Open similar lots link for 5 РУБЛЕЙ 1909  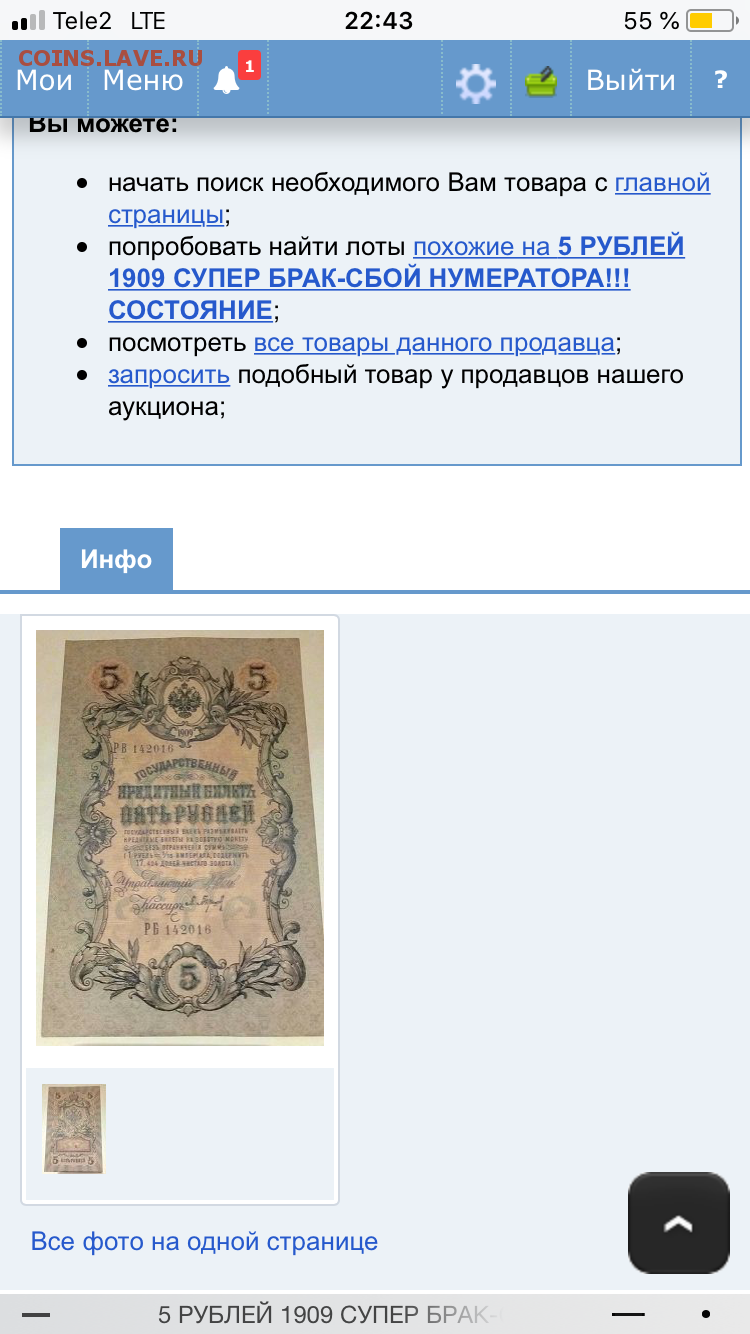click(x=397, y=278)
